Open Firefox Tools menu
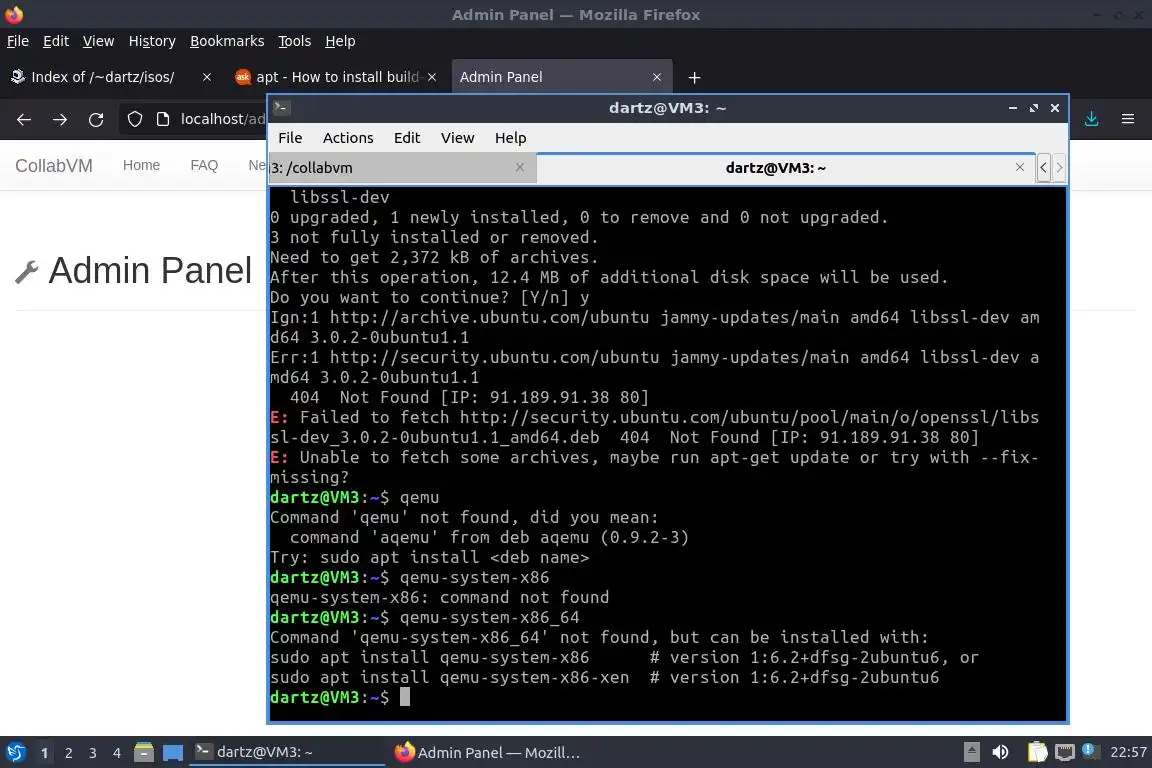The height and width of the screenshot is (768, 1152). [295, 41]
